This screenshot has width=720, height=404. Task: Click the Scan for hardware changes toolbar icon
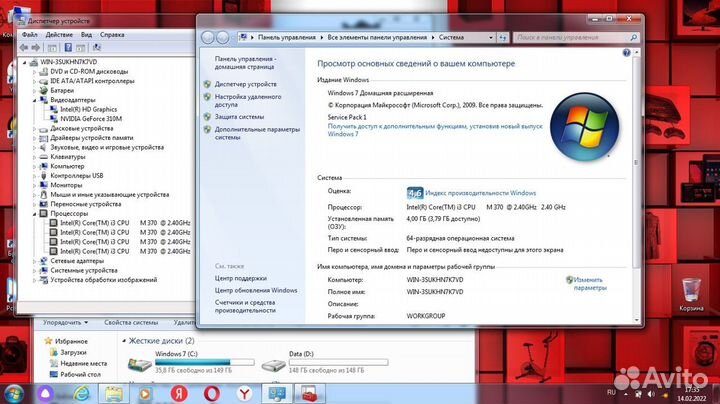point(96,47)
